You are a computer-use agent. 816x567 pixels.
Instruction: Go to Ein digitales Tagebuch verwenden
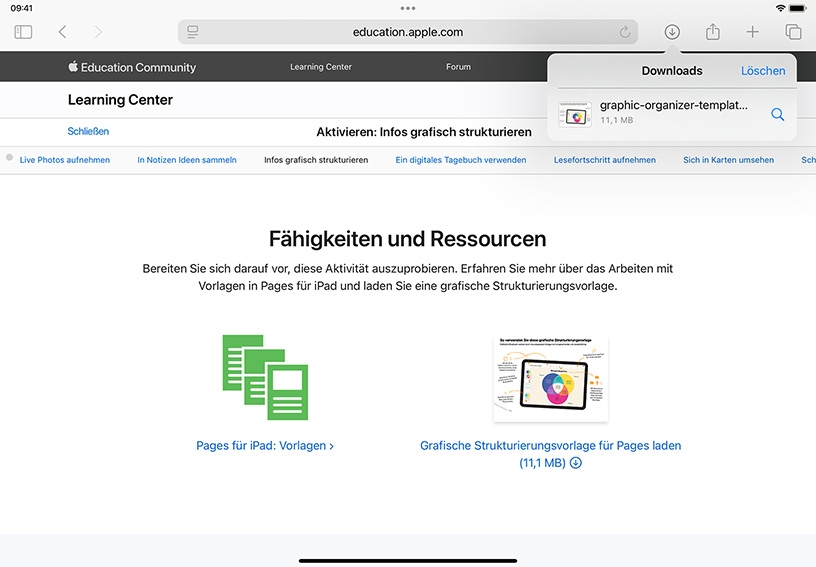(461, 160)
